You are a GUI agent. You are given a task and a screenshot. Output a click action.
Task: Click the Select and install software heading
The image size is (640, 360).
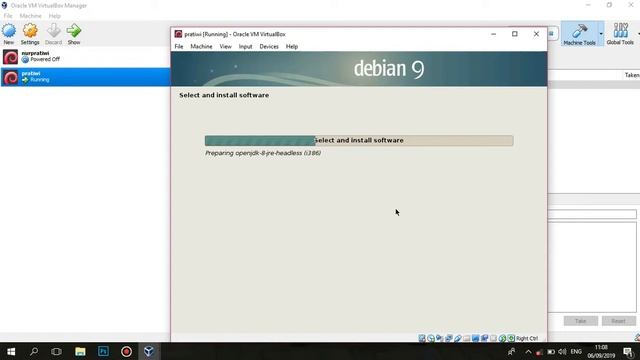[224, 95]
